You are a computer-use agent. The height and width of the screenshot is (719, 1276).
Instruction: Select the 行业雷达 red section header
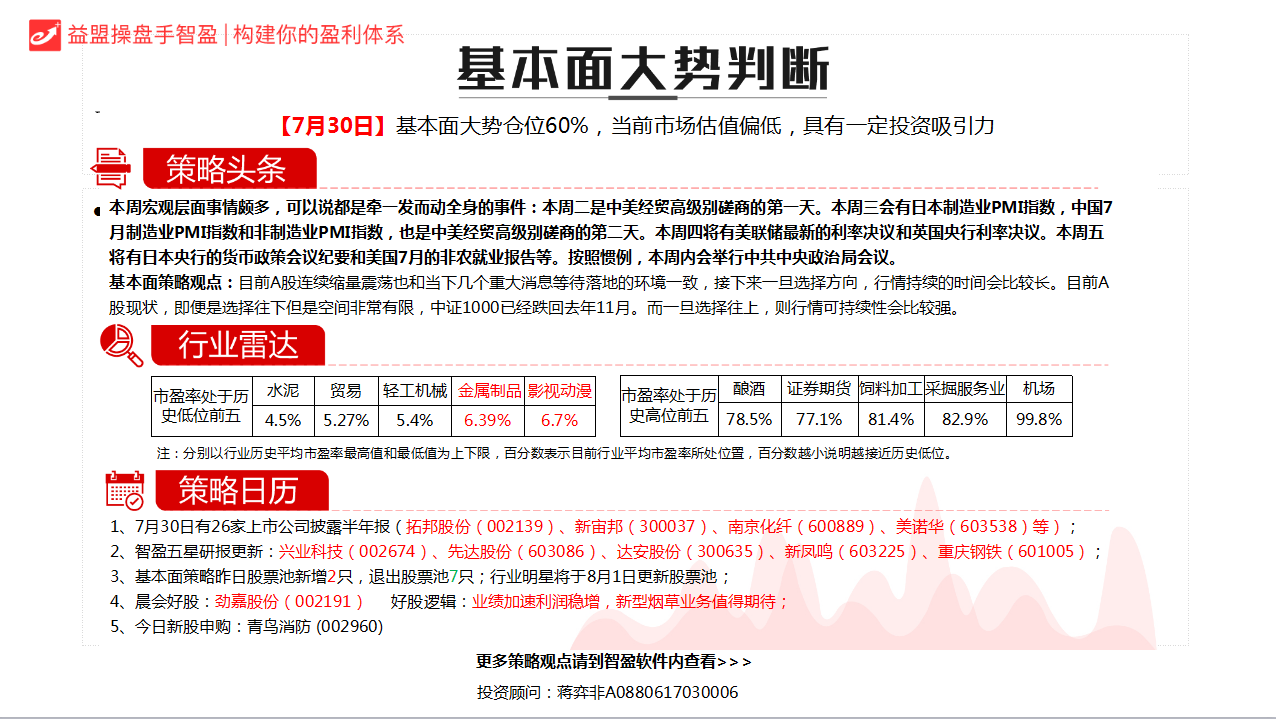coord(238,346)
